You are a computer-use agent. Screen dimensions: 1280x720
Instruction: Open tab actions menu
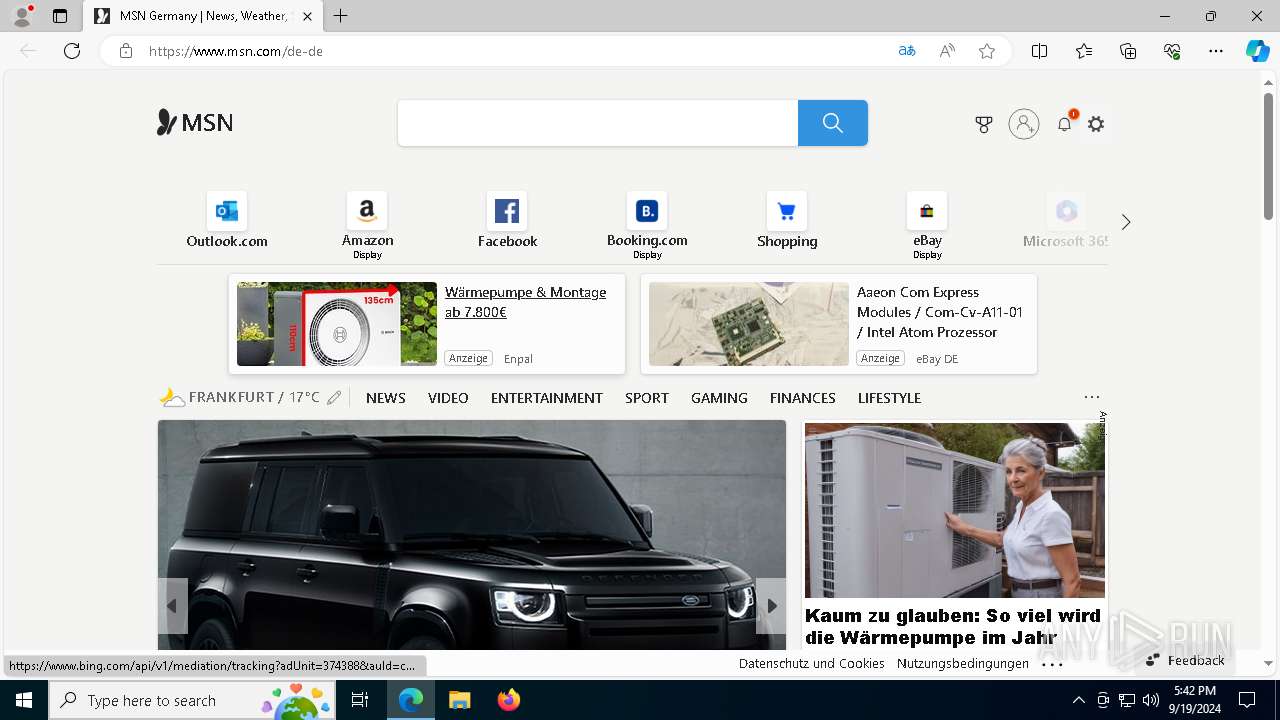[60, 16]
